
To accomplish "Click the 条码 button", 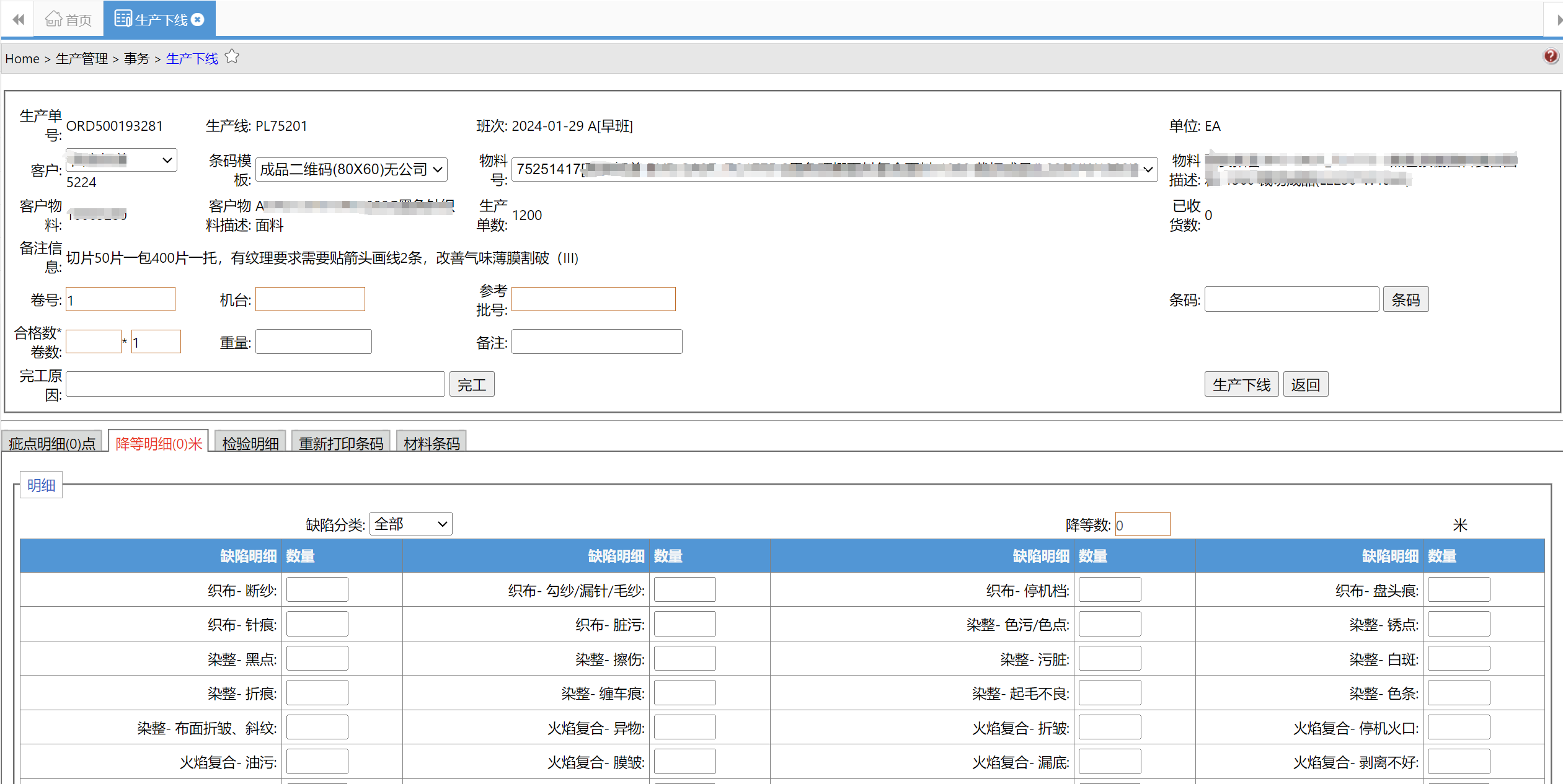I will coord(1406,299).
